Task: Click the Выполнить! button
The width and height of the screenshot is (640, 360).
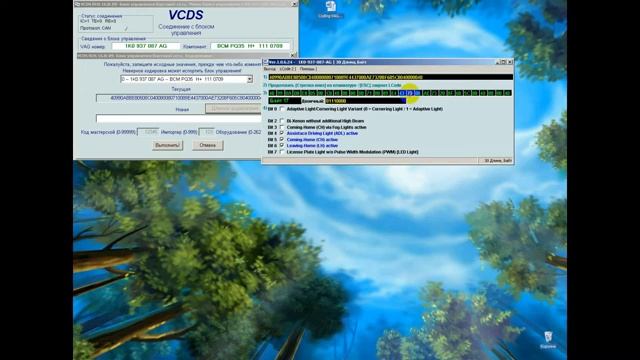Action: pos(167,145)
